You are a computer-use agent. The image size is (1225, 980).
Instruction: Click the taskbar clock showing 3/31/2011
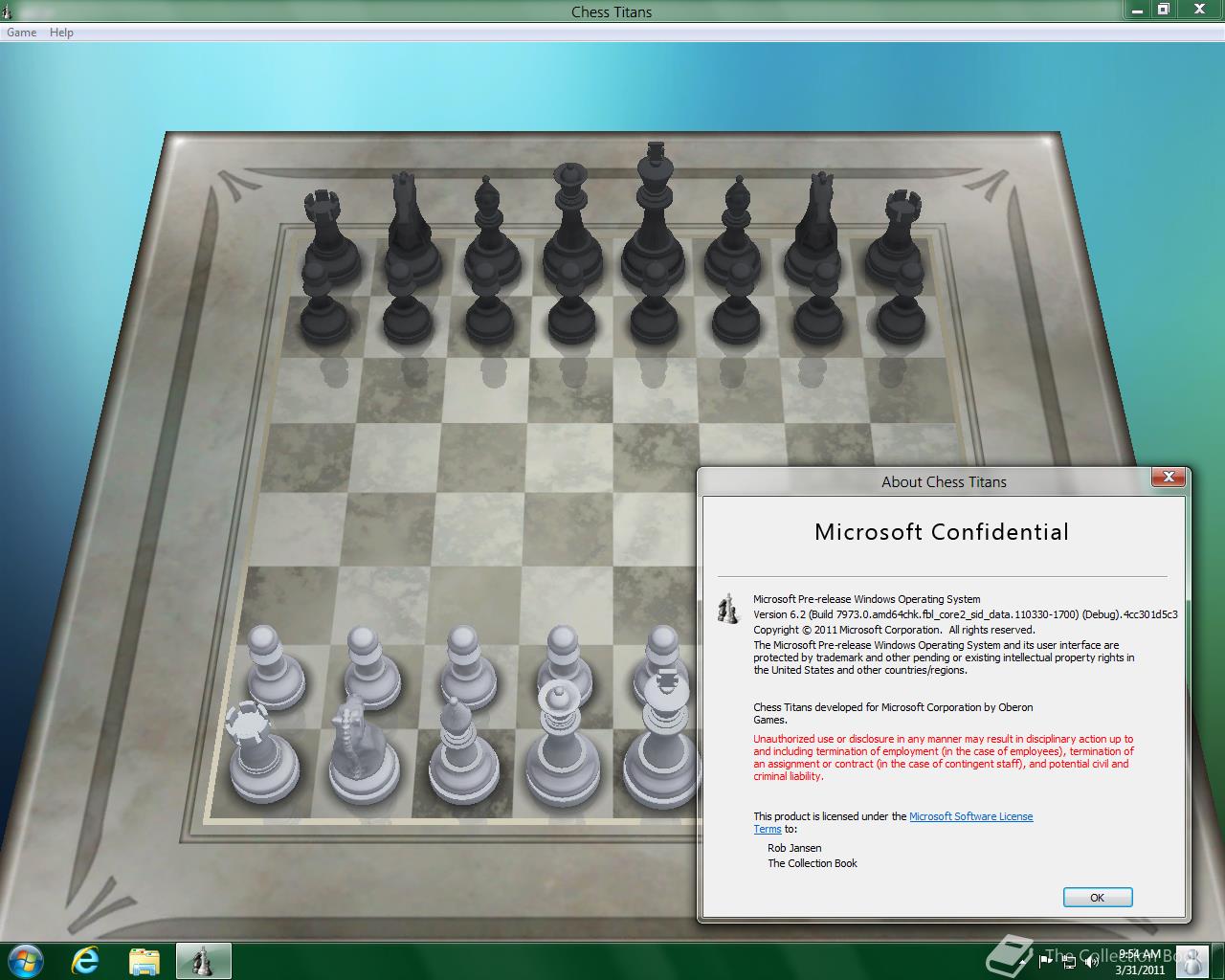1139,962
